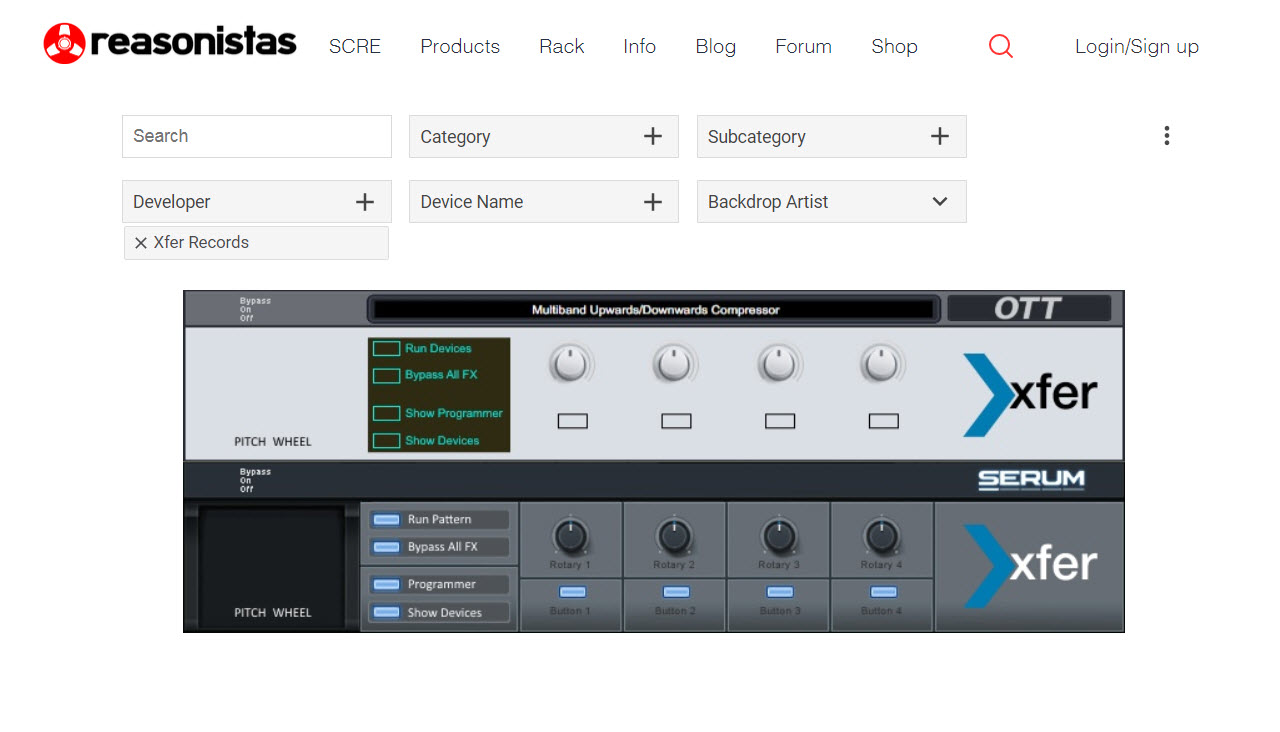
Task: Open the three-dot more options menu
Action: [x=1166, y=136]
